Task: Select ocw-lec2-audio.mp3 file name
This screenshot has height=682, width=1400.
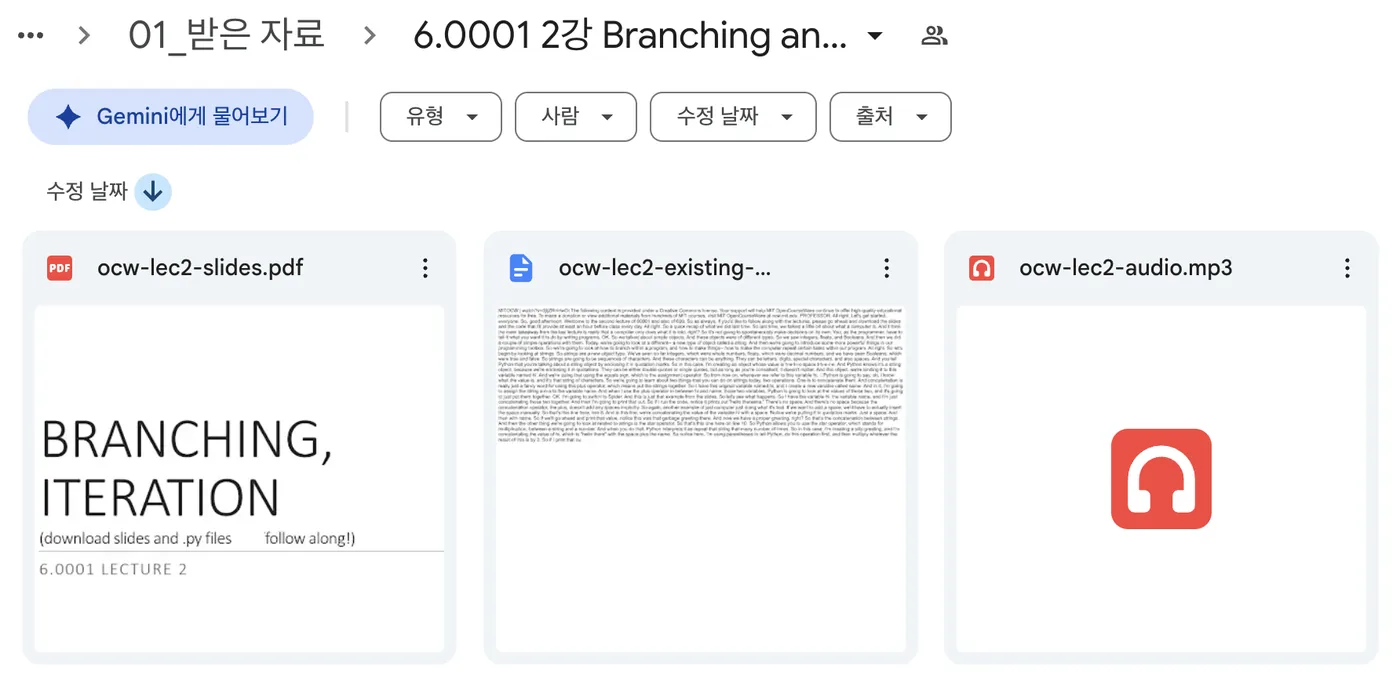Action: [x=1126, y=268]
